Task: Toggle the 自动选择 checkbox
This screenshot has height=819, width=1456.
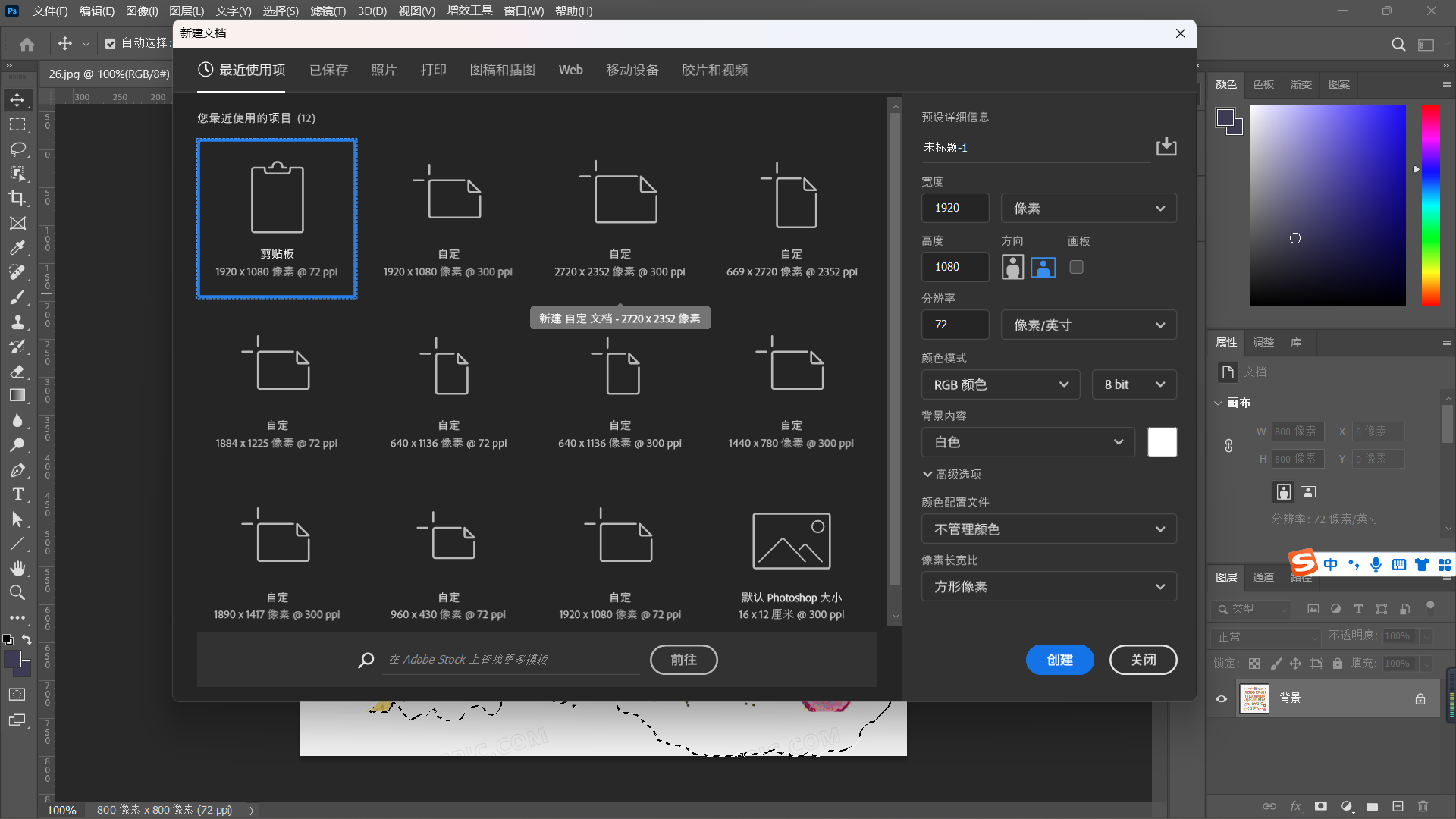Action: coord(111,44)
